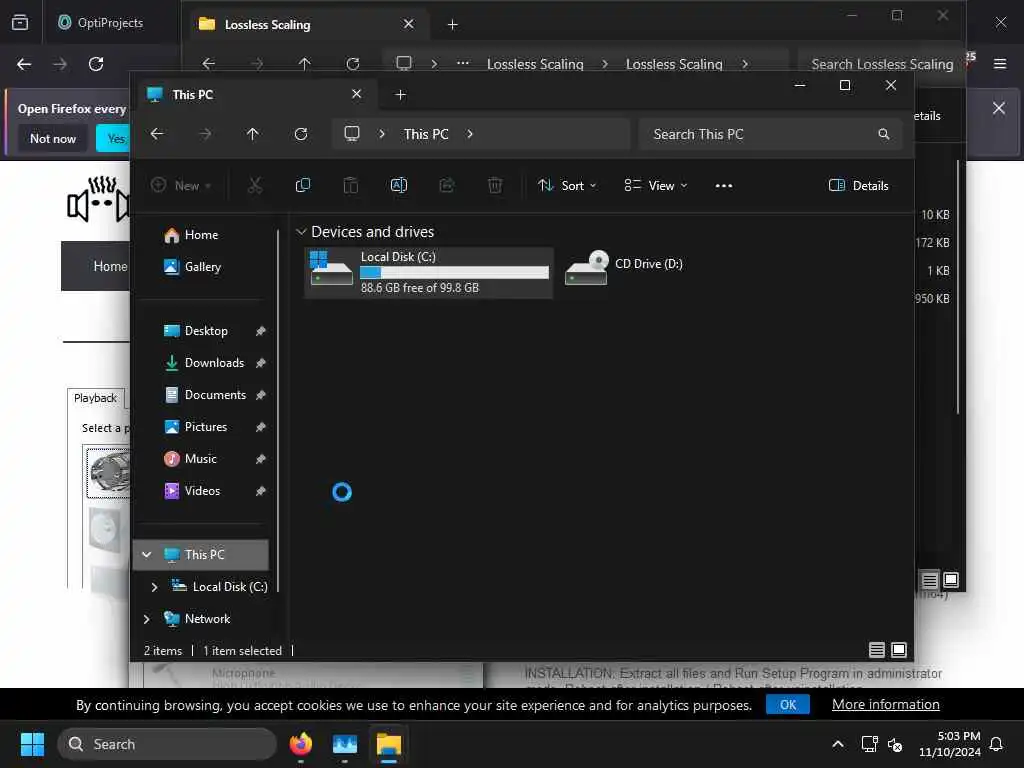
Task: Collapse Devices and drives group
Action: click(x=301, y=232)
